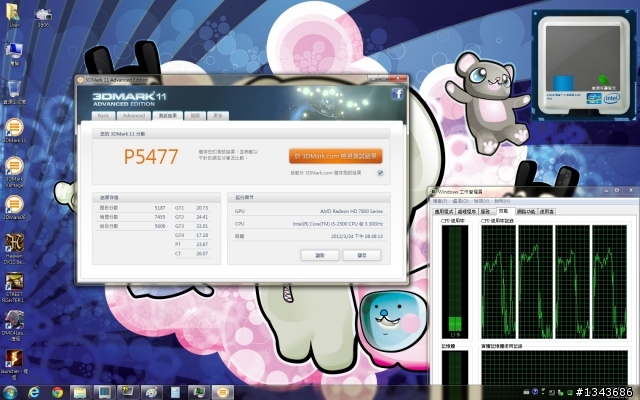The height and width of the screenshot is (400, 640).
Task: Open the User folder desktop icon
Action: (x=13, y=14)
